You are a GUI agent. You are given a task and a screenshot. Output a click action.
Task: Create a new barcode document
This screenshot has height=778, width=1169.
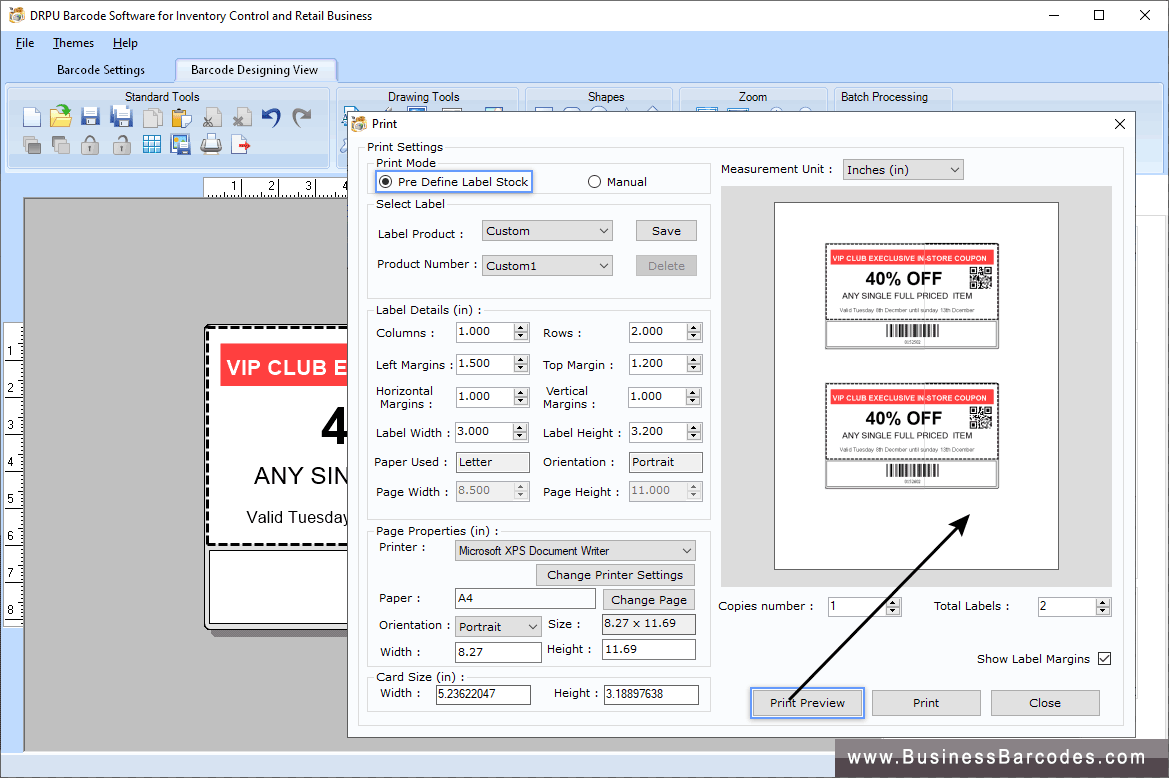tap(32, 117)
